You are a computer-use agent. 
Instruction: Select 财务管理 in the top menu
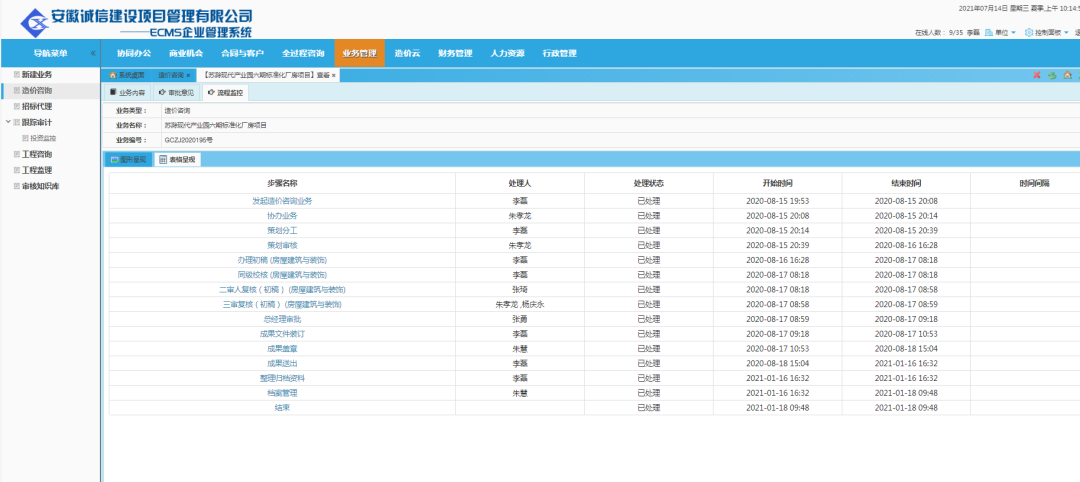click(x=455, y=53)
